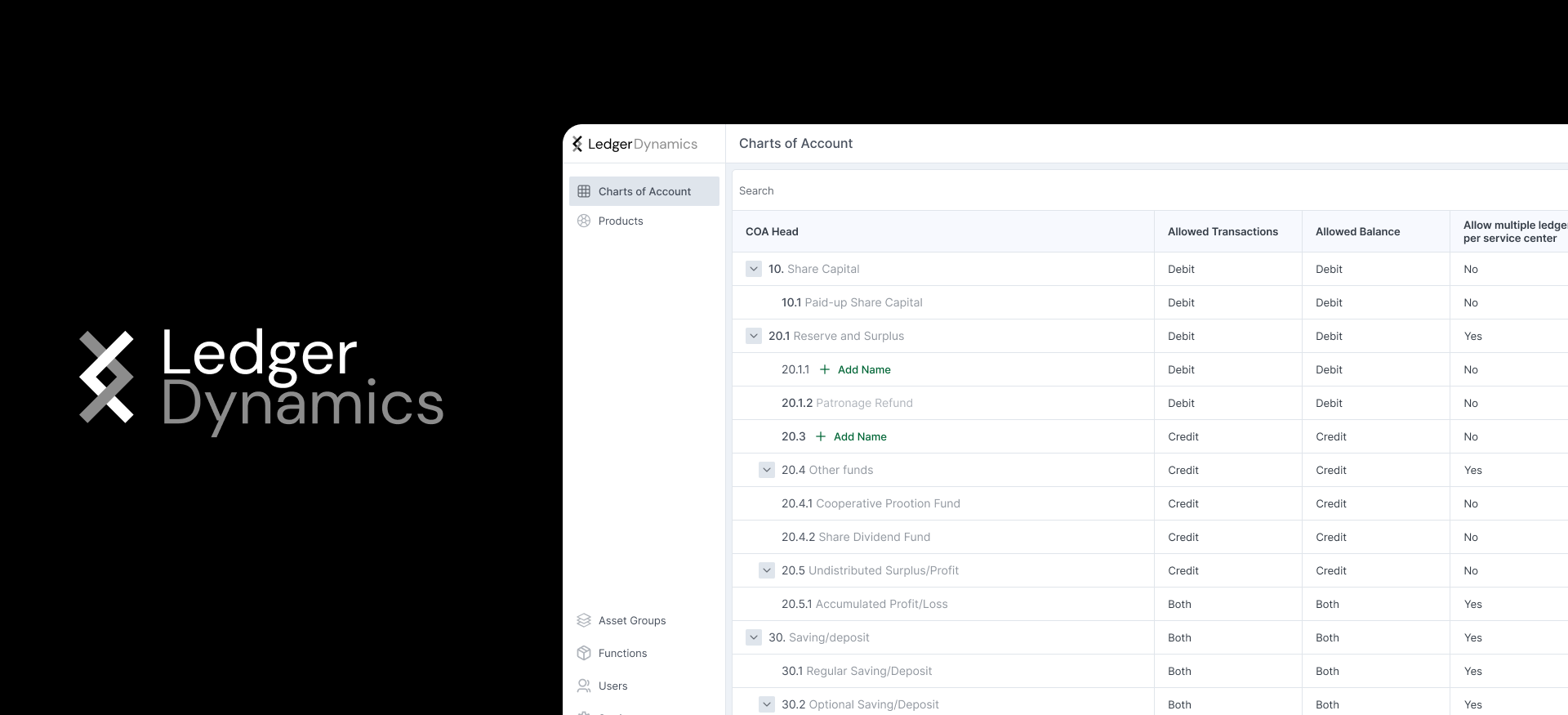This screenshot has width=1568, height=715.
Task: Click Add Name link for 20.3
Action: (860, 436)
